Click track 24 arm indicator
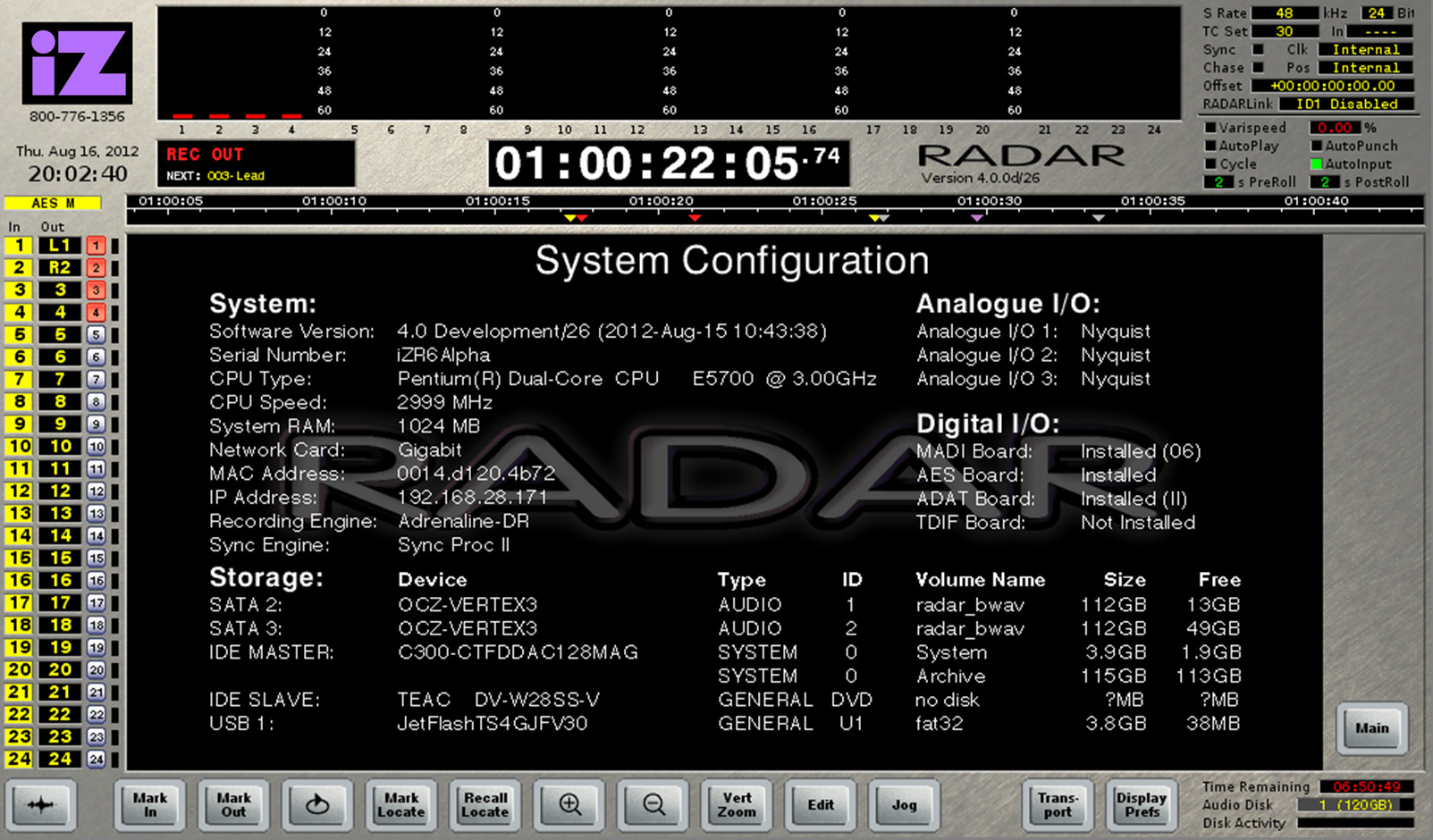 click(x=97, y=759)
